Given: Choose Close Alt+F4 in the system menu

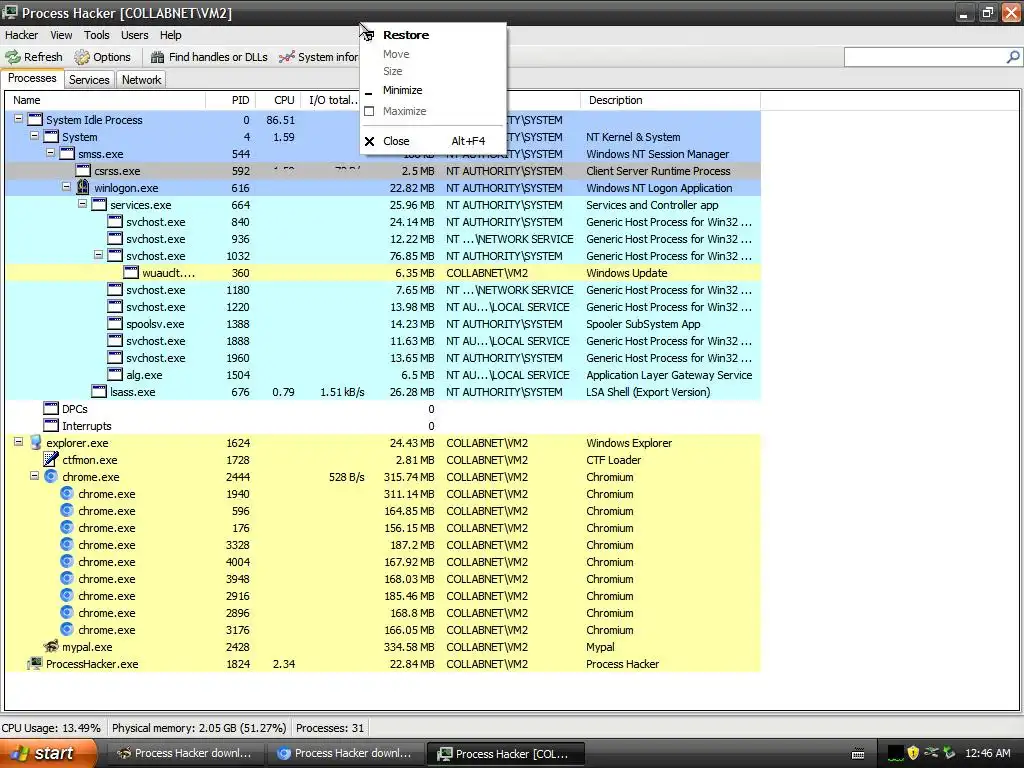Looking at the screenshot, I should tap(434, 141).
